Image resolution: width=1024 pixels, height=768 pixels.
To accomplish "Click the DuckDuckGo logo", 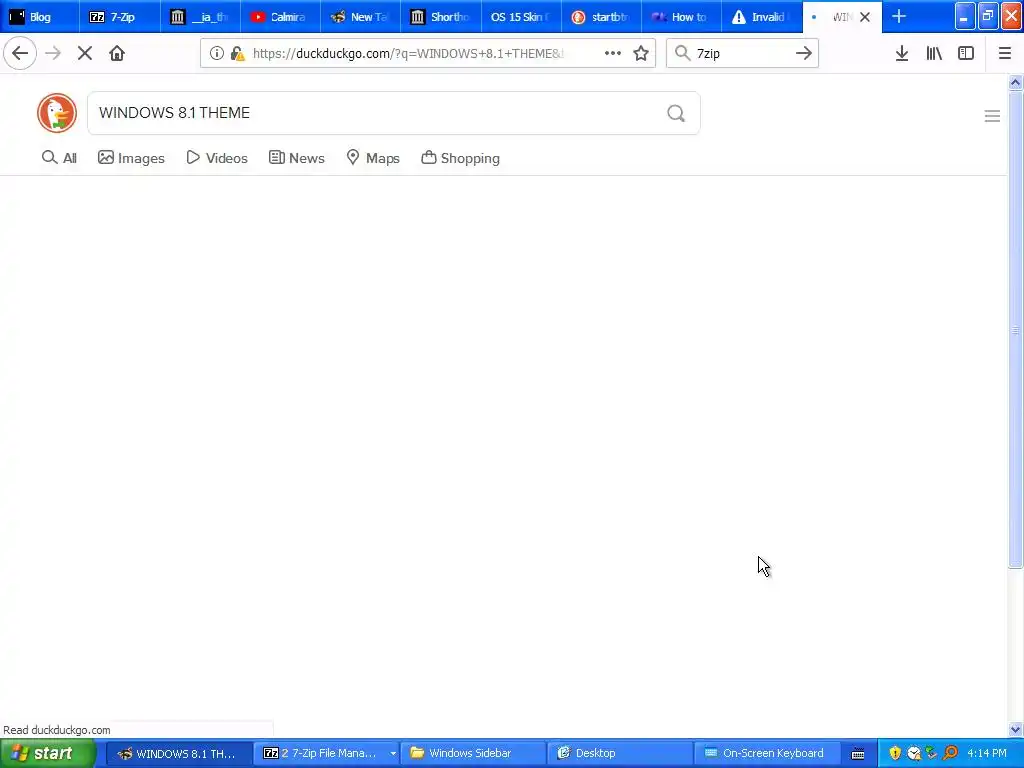I will pyautogui.click(x=57, y=113).
